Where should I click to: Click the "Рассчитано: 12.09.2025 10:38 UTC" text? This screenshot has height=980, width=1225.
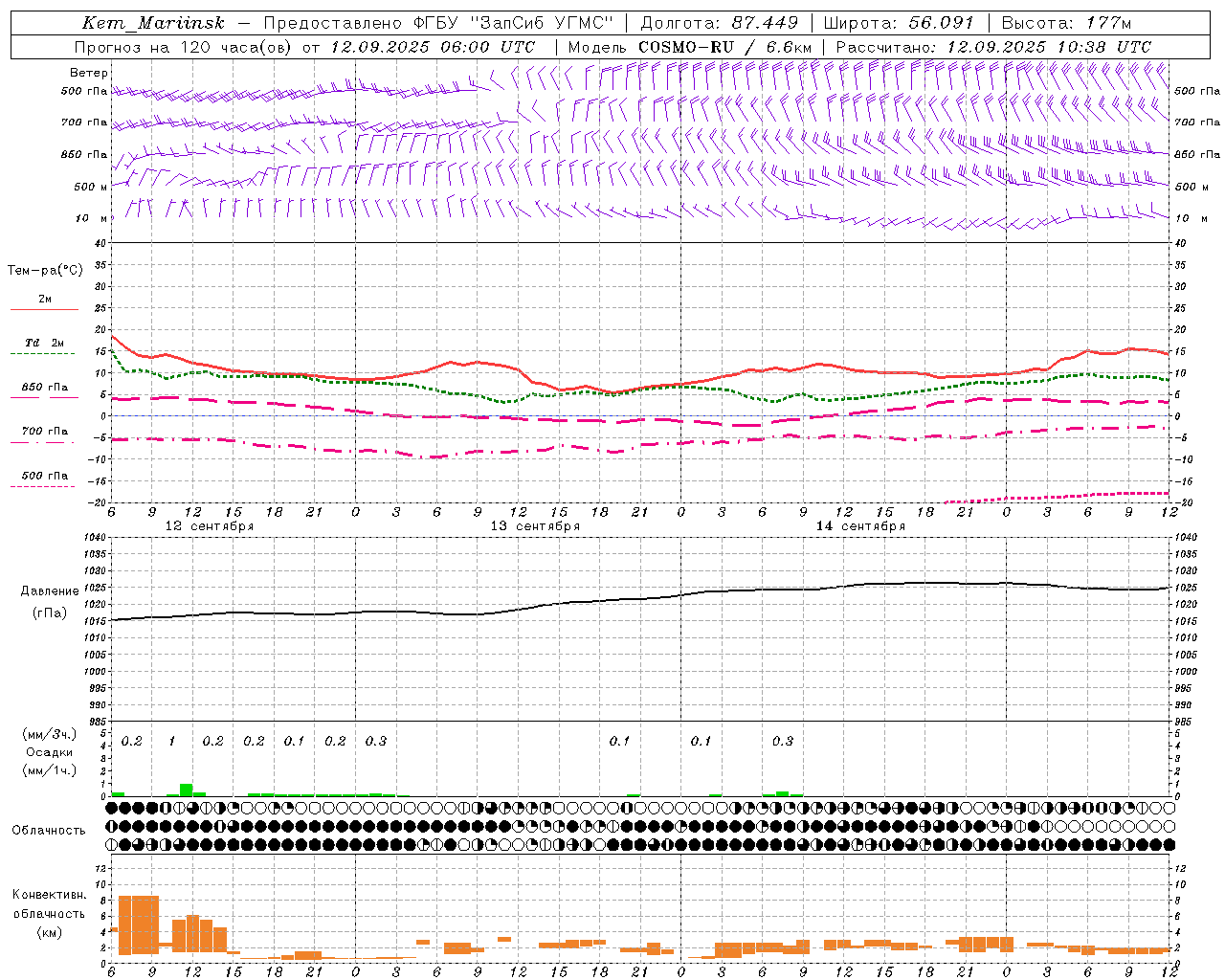click(x=994, y=47)
